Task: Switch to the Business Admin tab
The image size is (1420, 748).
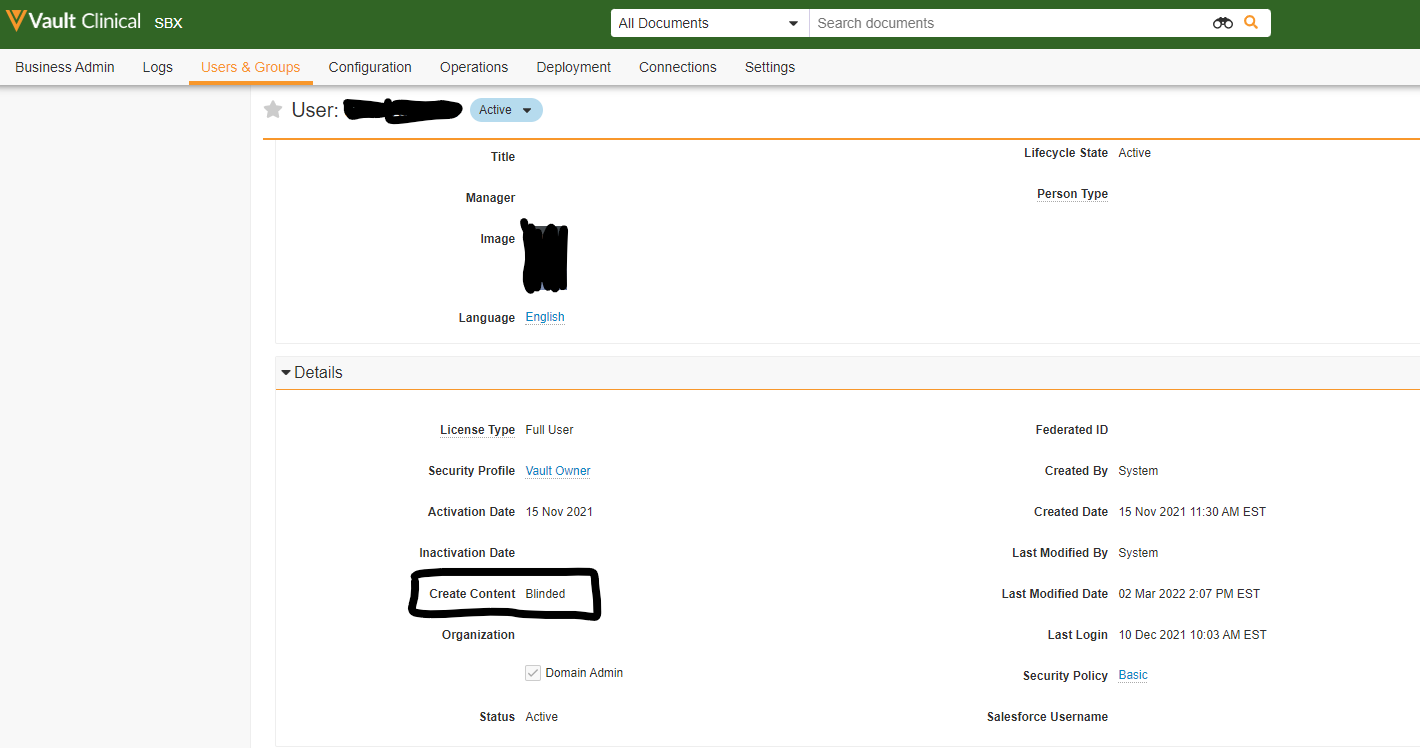Action: [x=65, y=67]
